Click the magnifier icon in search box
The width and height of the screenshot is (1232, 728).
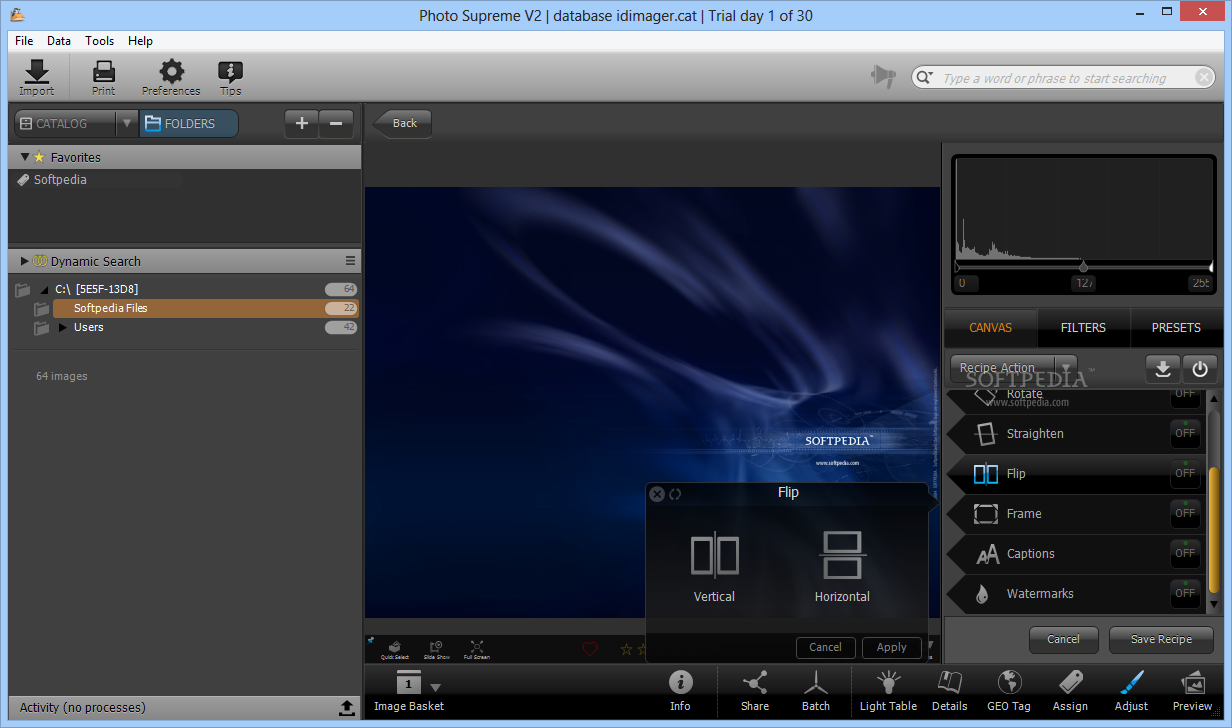pyautogui.click(x=925, y=78)
